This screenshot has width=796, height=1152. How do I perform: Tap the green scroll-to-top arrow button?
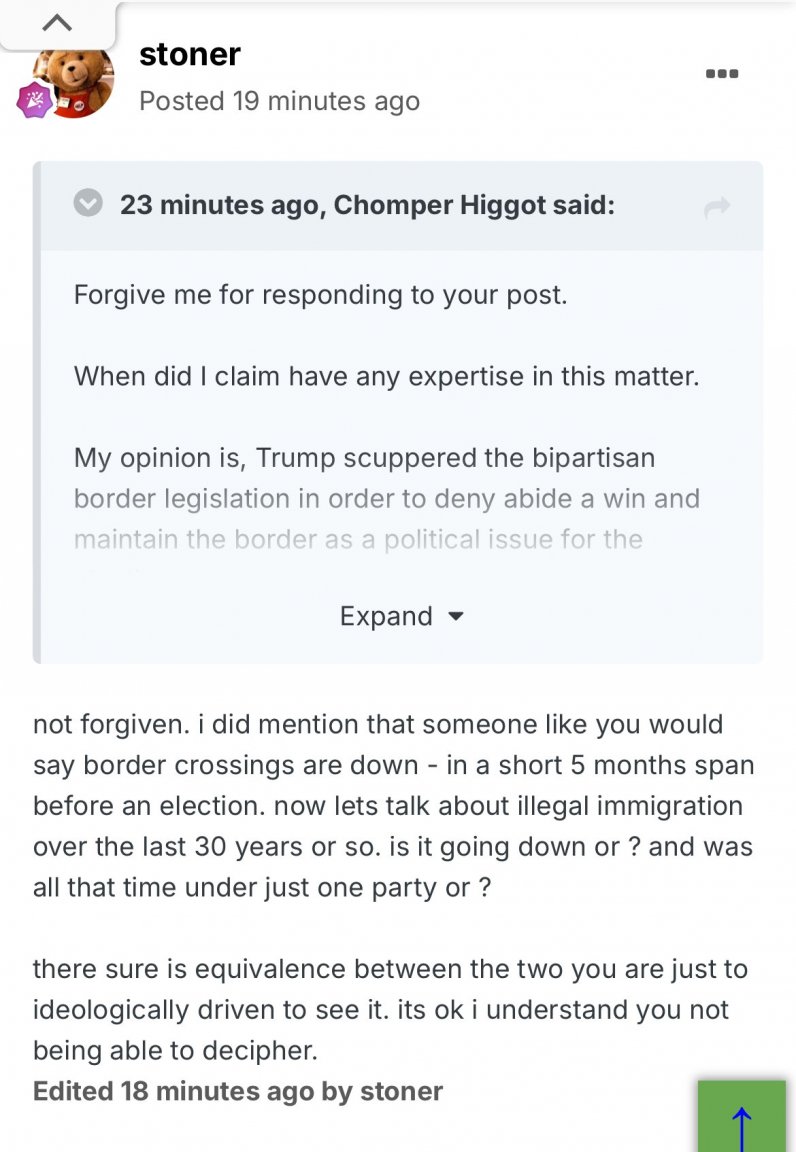click(x=742, y=1117)
